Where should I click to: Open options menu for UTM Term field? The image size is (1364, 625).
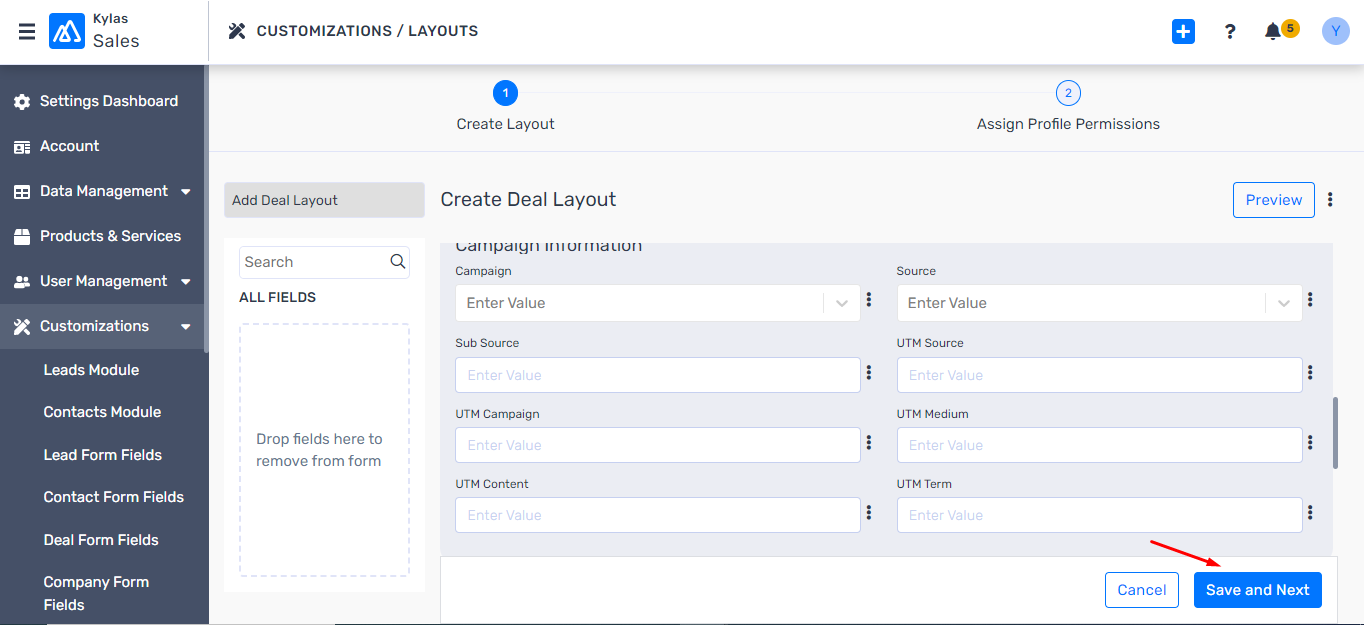(x=1310, y=512)
